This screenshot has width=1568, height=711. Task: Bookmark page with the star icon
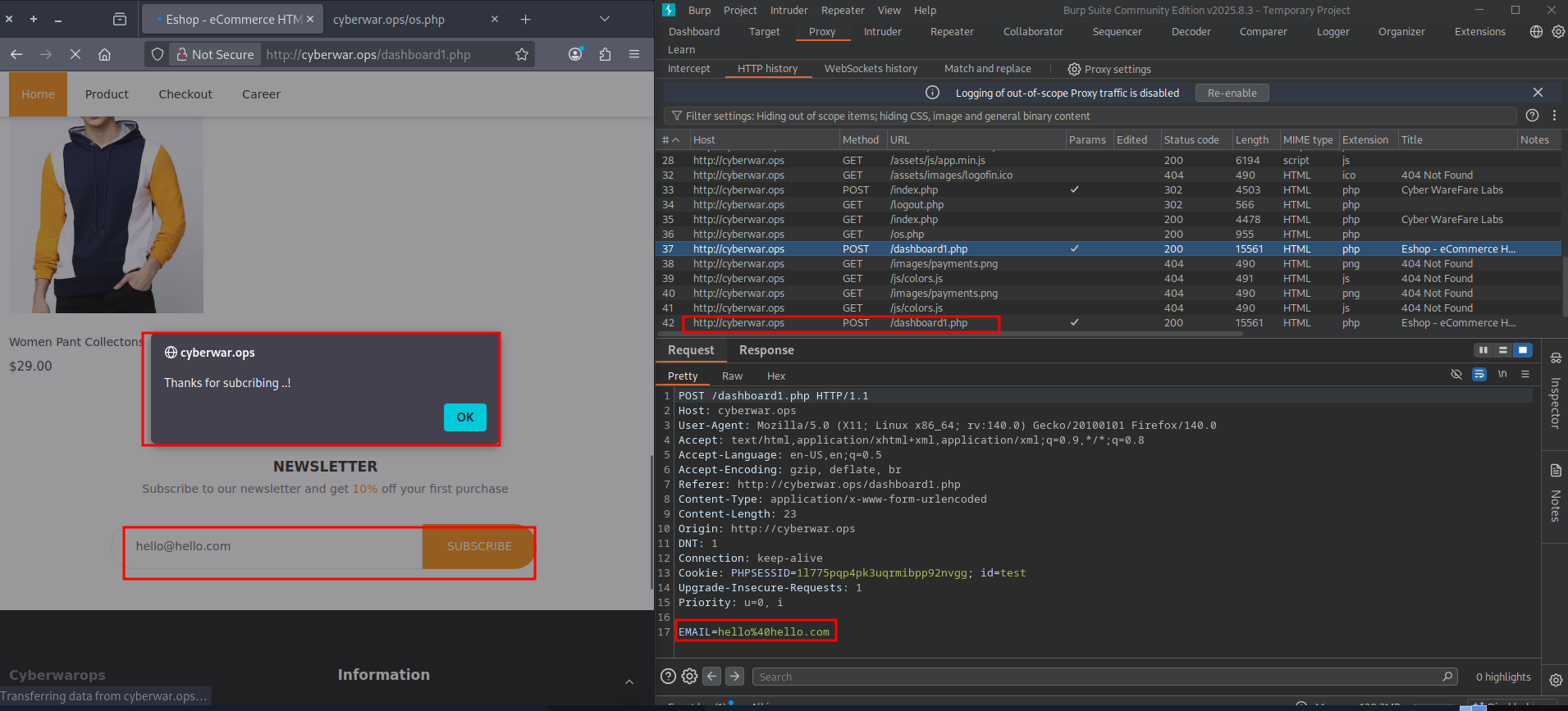(522, 54)
